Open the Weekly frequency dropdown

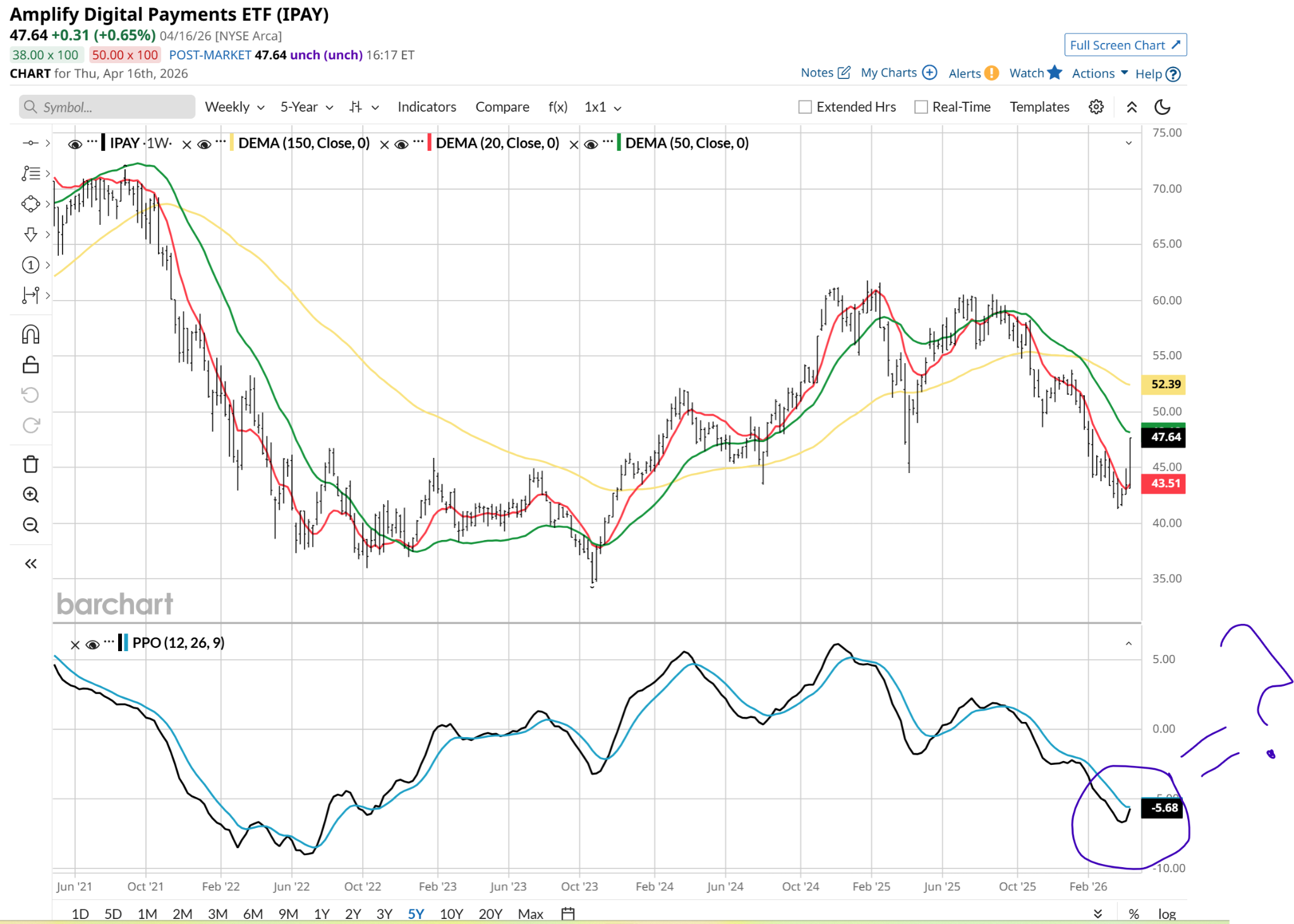click(234, 107)
